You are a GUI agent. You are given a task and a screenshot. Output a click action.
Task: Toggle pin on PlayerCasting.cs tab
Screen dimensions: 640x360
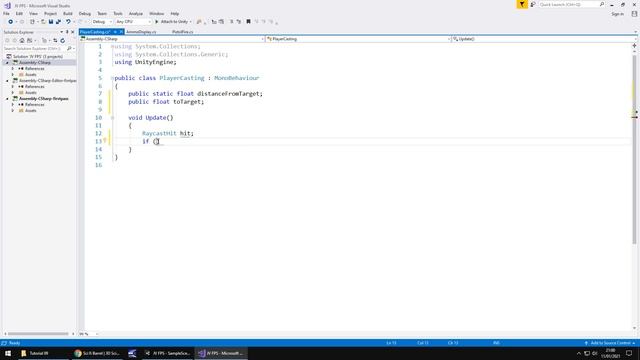[x=116, y=32]
